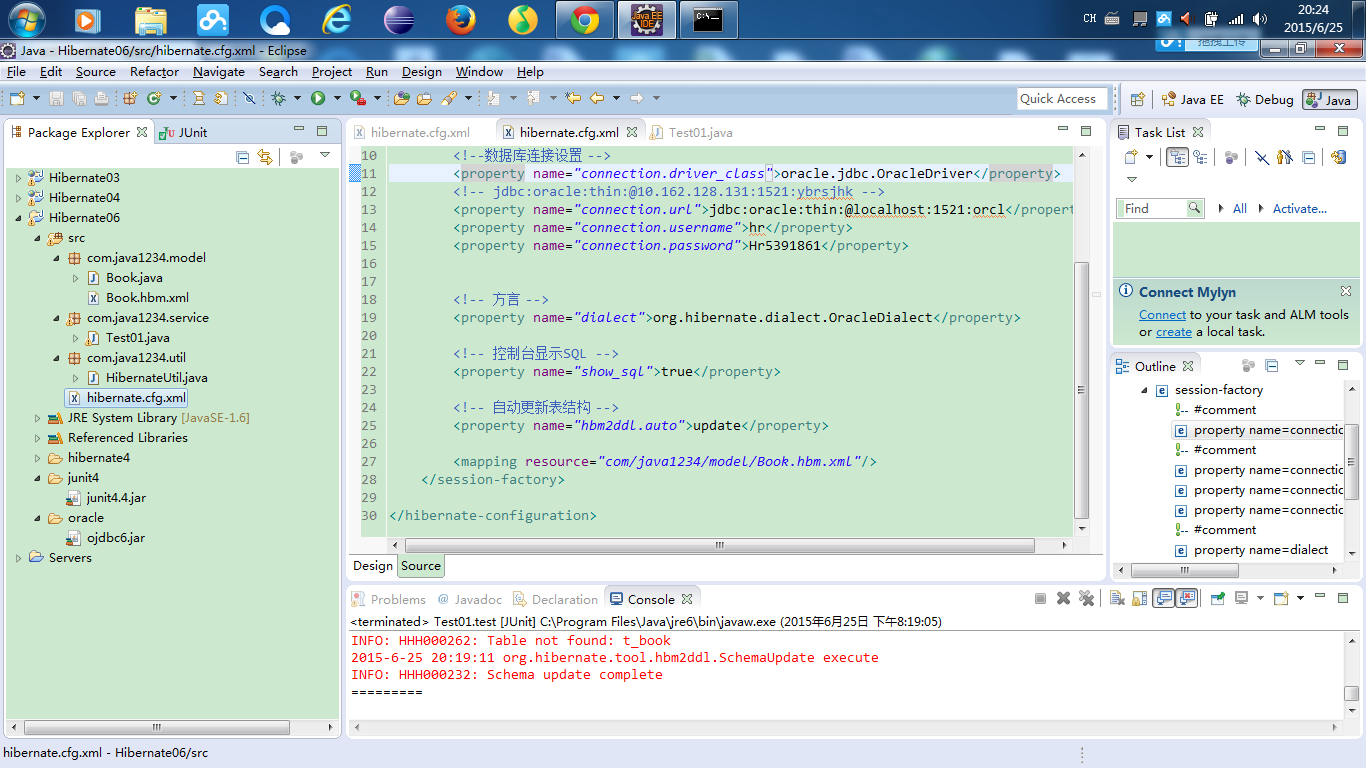Switch to Java EE perspective button

click(1192, 99)
